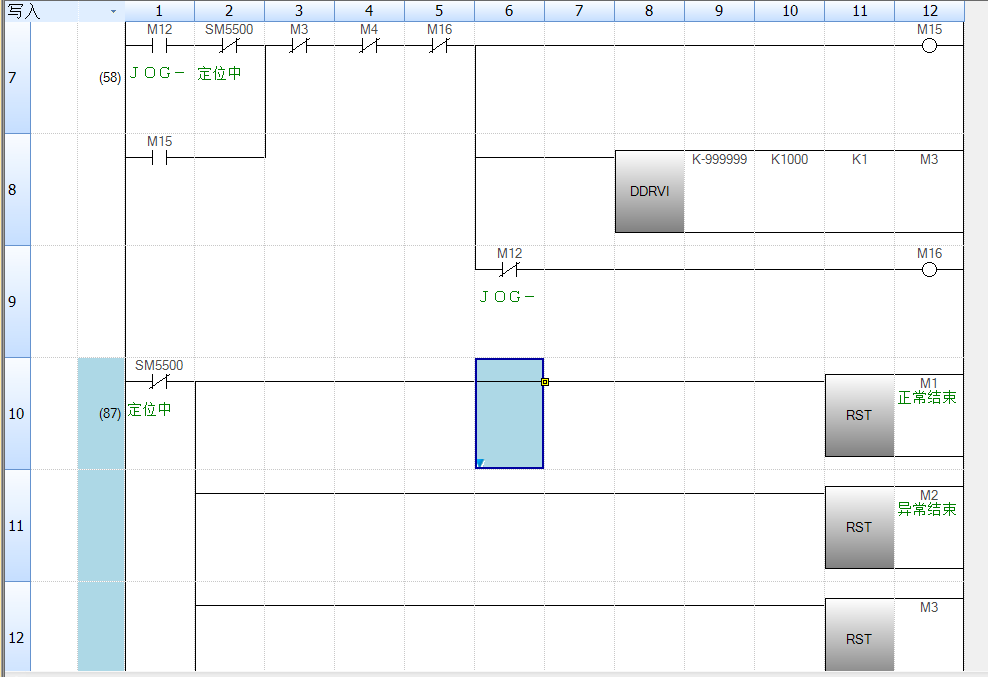Select the M15 output coil
This screenshot has height=677, width=988.
[929, 45]
